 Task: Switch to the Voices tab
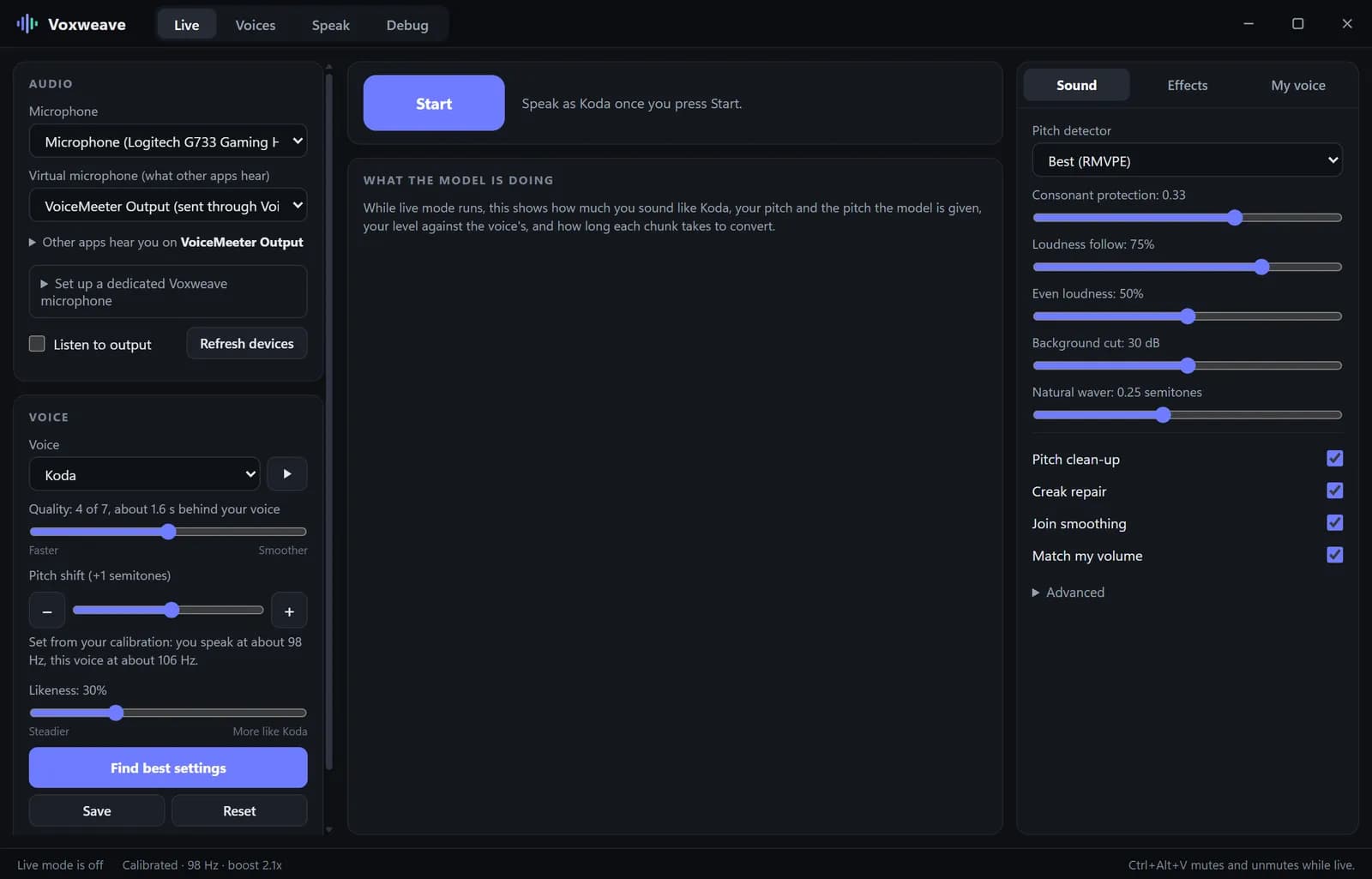pos(256,25)
